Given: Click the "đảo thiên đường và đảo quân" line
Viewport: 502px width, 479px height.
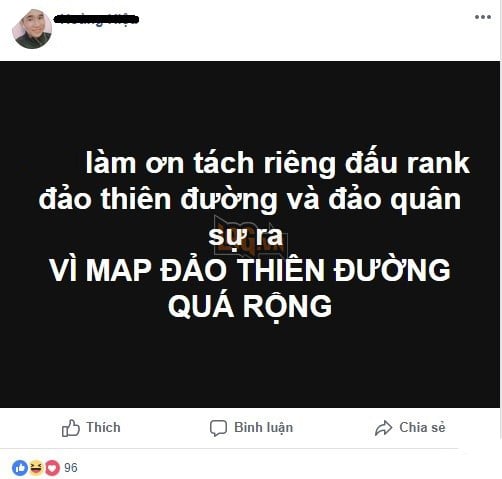Looking at the screenshot, I should click(250, 199).
